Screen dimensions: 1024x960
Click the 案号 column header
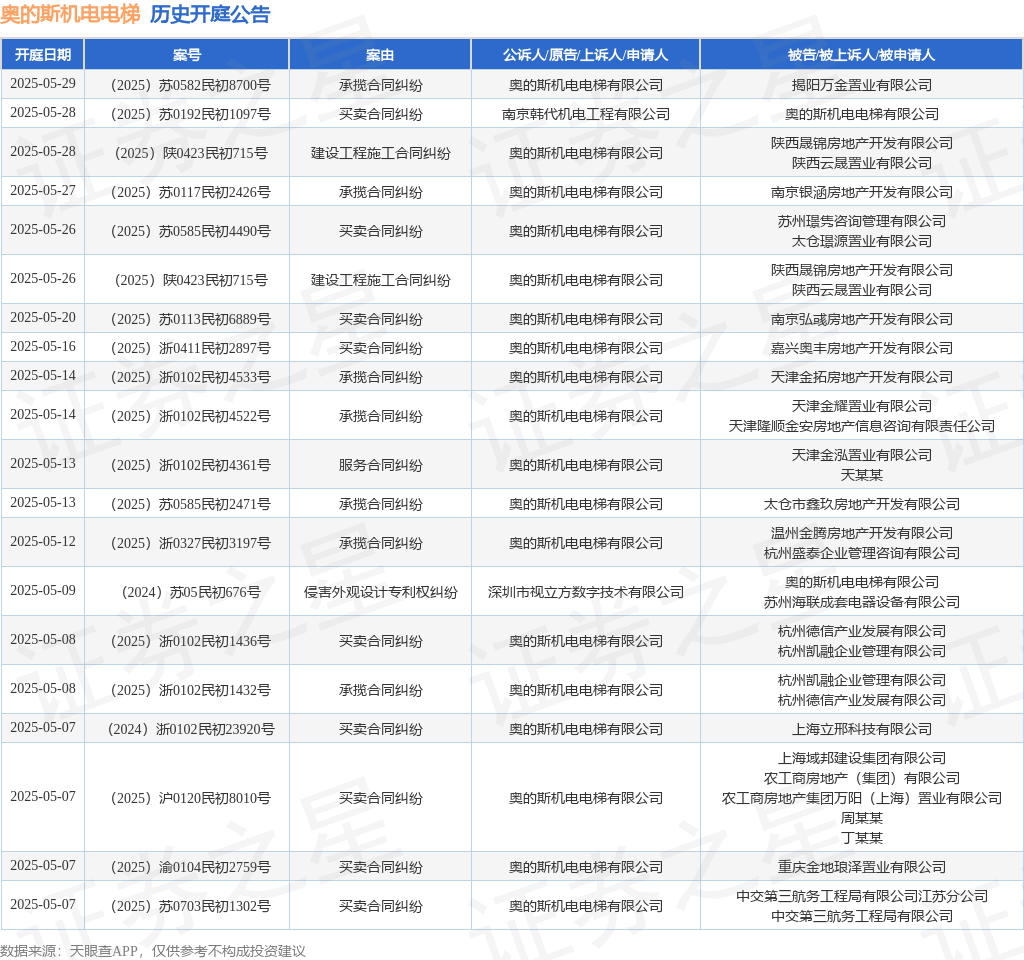coord(187,55)
